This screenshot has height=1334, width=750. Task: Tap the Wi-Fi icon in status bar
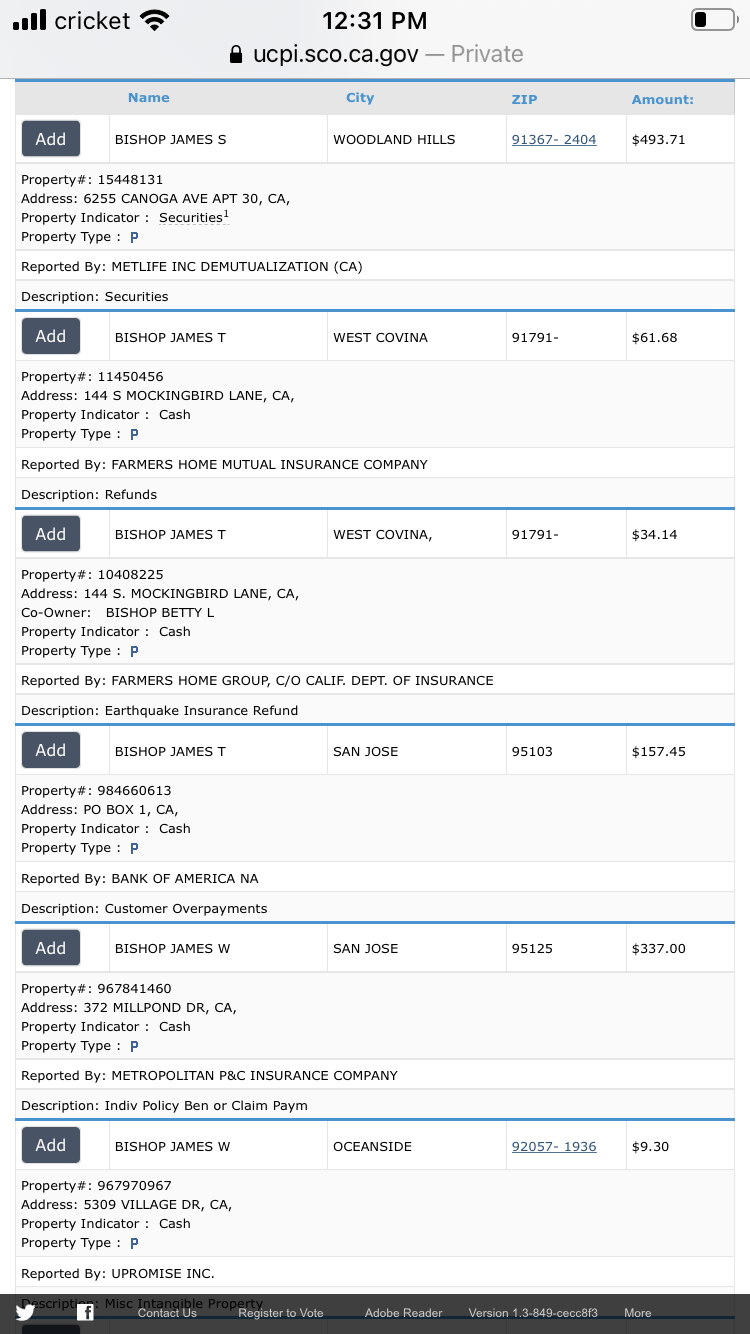[x=154, y=20]
